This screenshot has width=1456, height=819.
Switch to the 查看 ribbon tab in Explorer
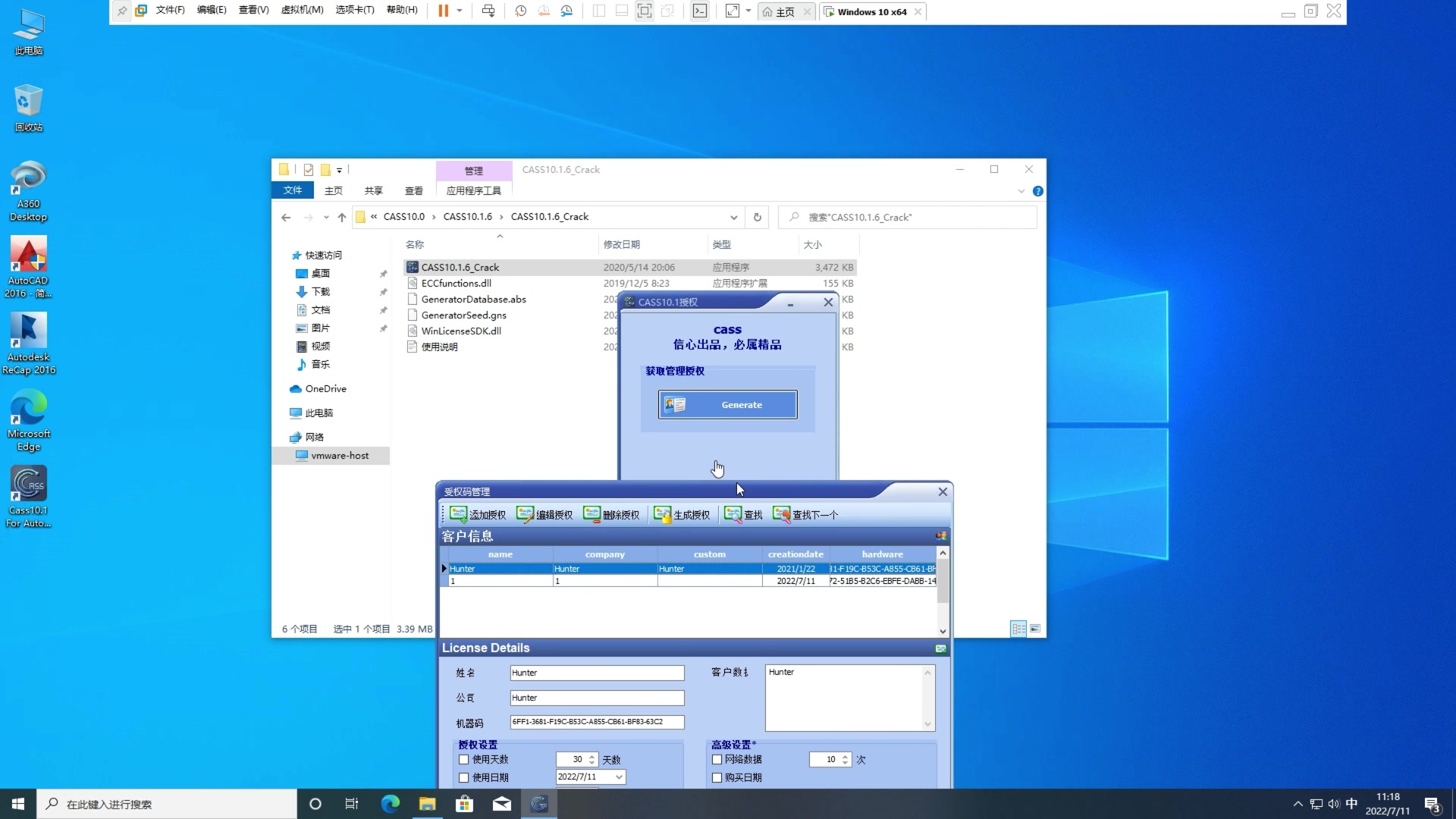pos(413,190)
